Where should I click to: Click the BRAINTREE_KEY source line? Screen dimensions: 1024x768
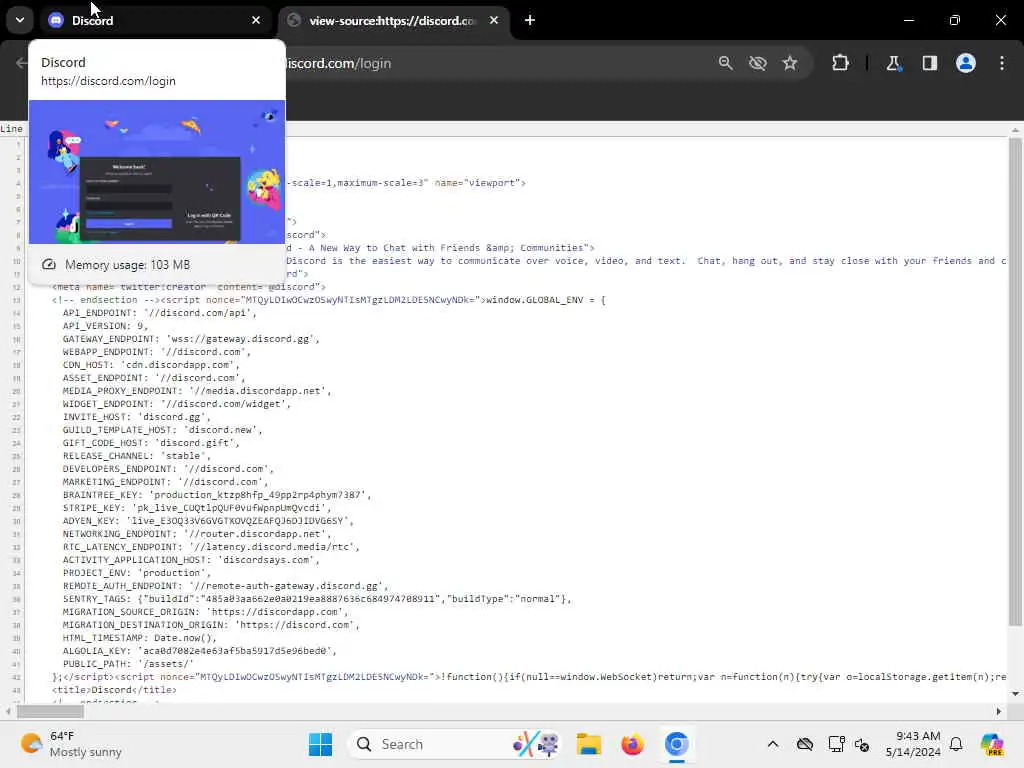click(217, 494)
